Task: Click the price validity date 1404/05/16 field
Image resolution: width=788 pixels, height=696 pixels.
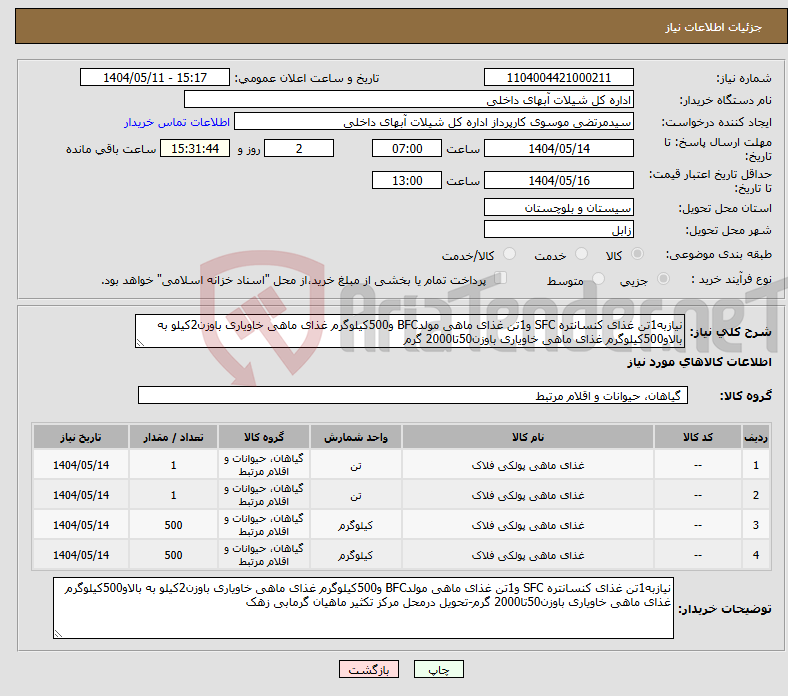Action: click(558, 180)
